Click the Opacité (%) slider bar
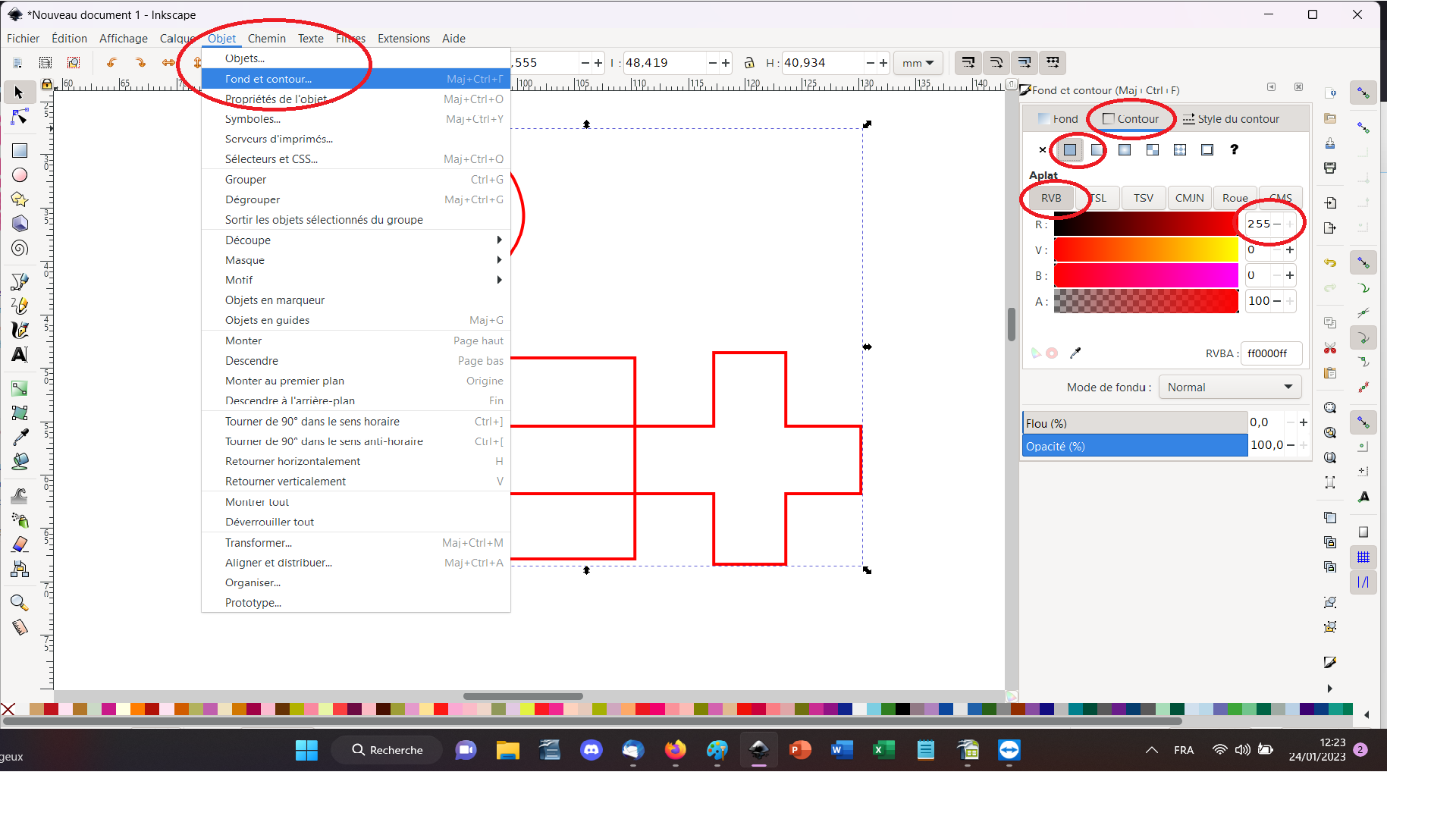 point(1134,446)
